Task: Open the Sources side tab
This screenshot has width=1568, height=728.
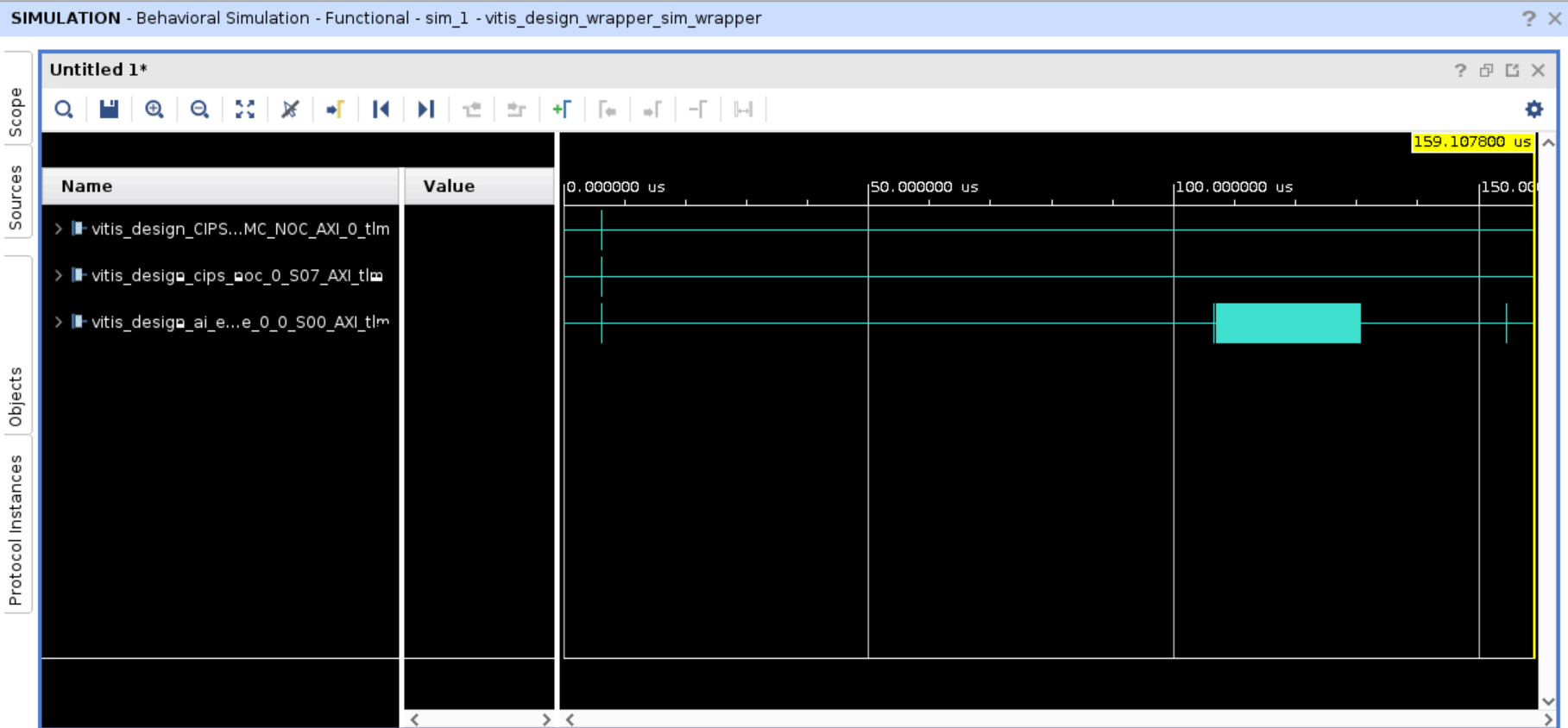Action: point(16,198)
